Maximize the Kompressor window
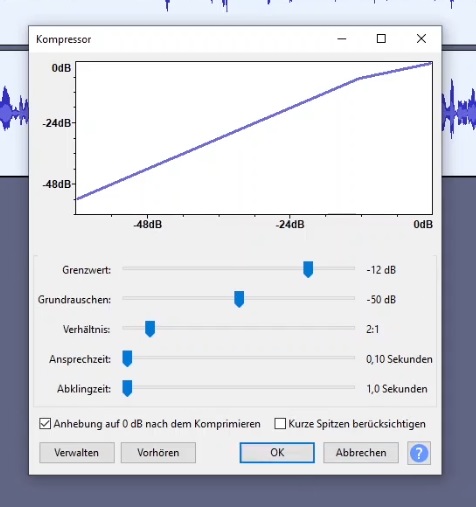 (x=381, y=39)
